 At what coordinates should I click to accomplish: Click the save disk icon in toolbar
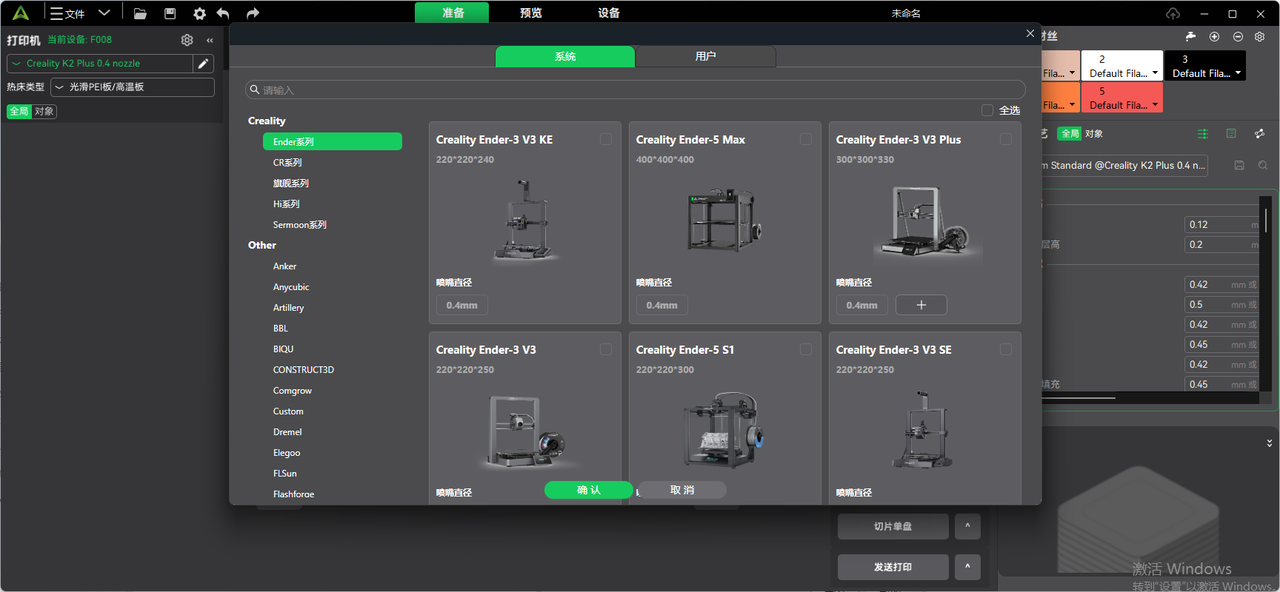pos(170,13)
